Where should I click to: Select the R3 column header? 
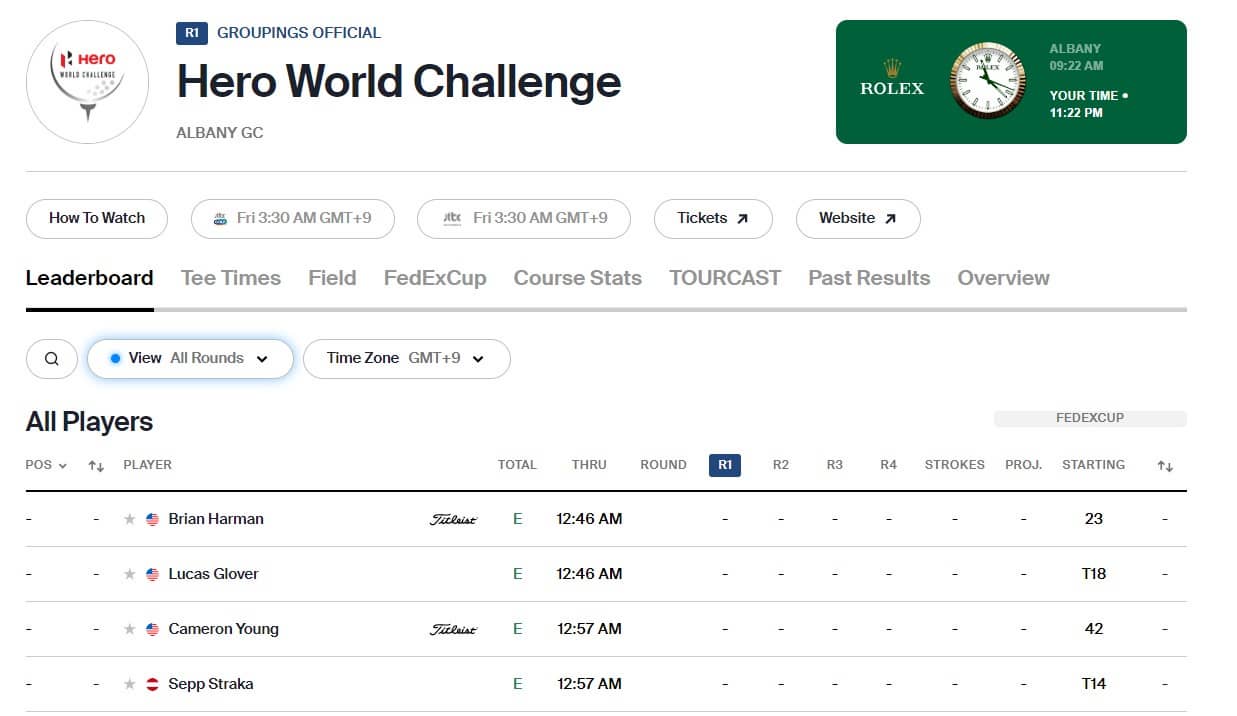coord(835,465)
